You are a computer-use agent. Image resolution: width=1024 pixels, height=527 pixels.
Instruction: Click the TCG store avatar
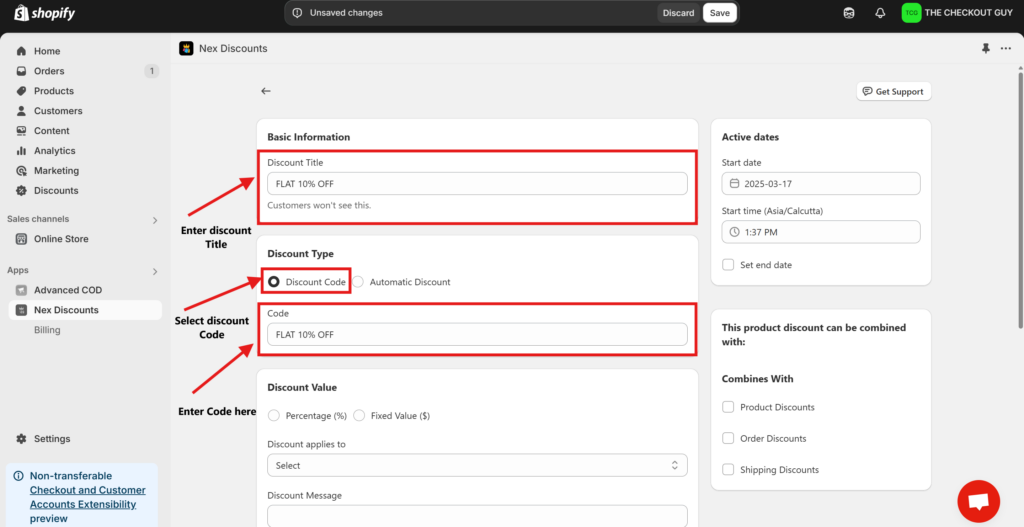click(911, 13)
